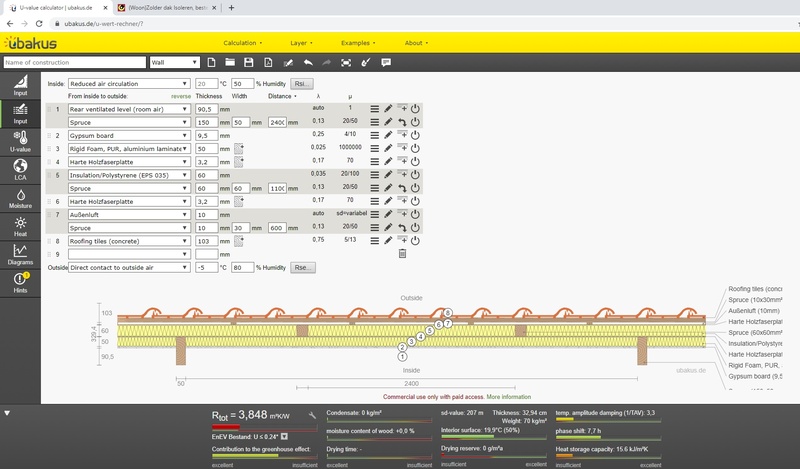Click the wrench tool icon in the toolbar

[365, 62]
